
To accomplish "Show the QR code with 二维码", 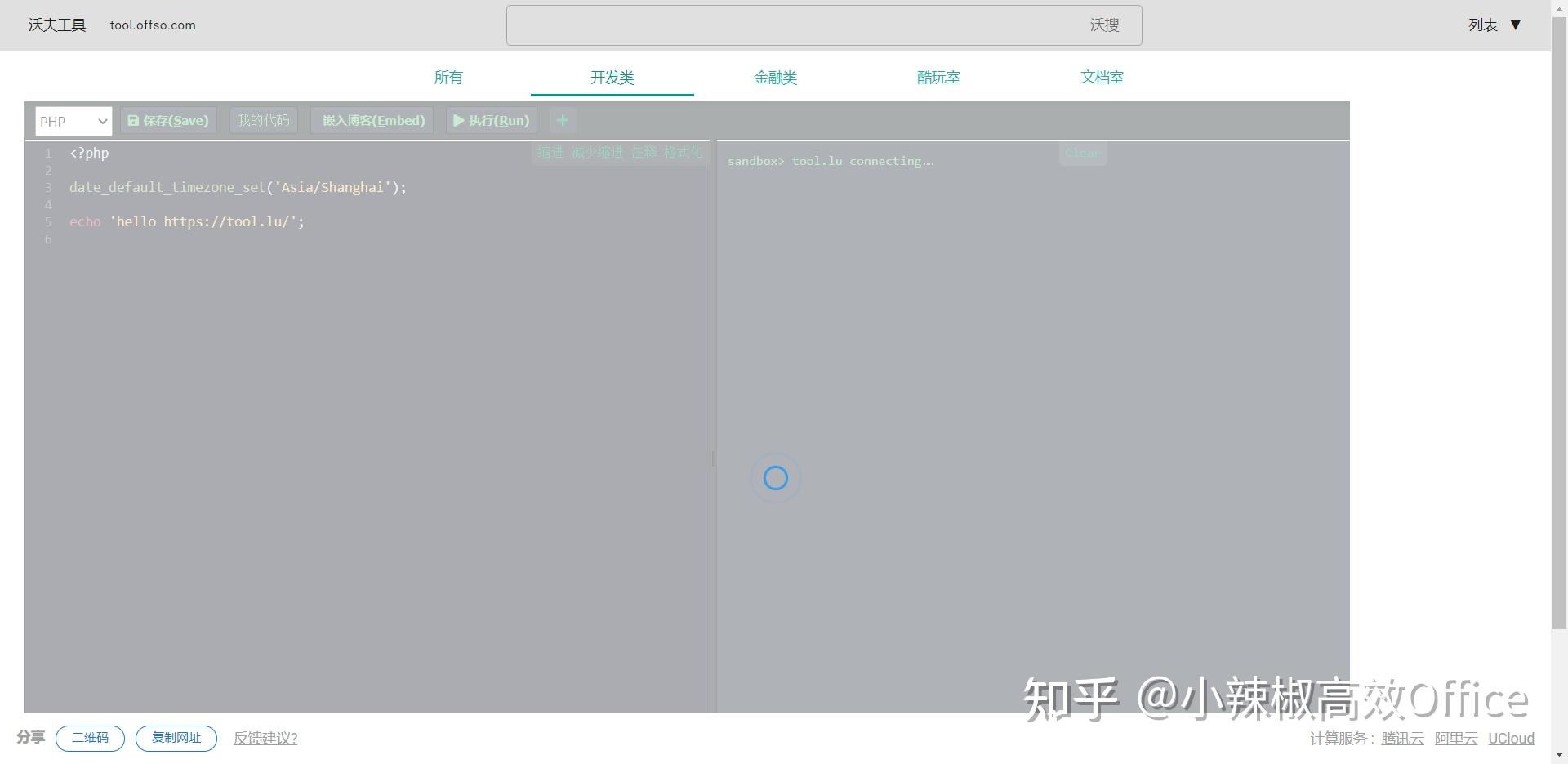I will [x=89, y=738].
